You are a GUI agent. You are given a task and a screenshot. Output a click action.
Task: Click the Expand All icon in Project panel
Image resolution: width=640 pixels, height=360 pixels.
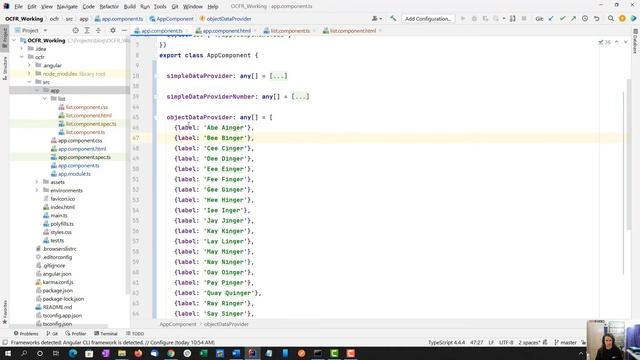tap(87, 30)
